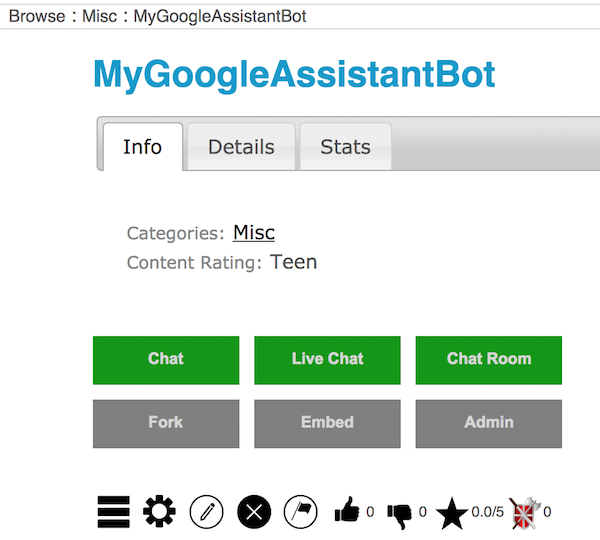Follow the Misc category link

point(254,232)
